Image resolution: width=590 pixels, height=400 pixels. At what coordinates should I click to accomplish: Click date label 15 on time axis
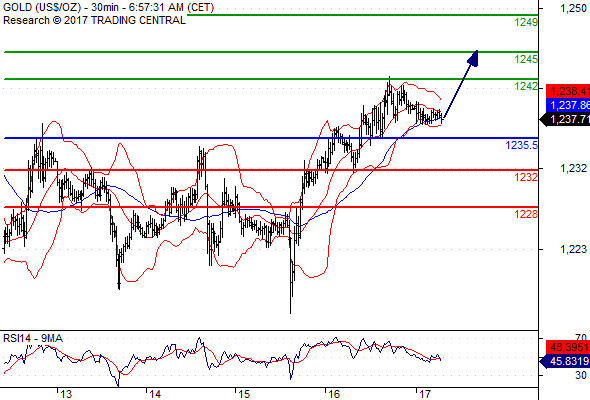point(244,394)
